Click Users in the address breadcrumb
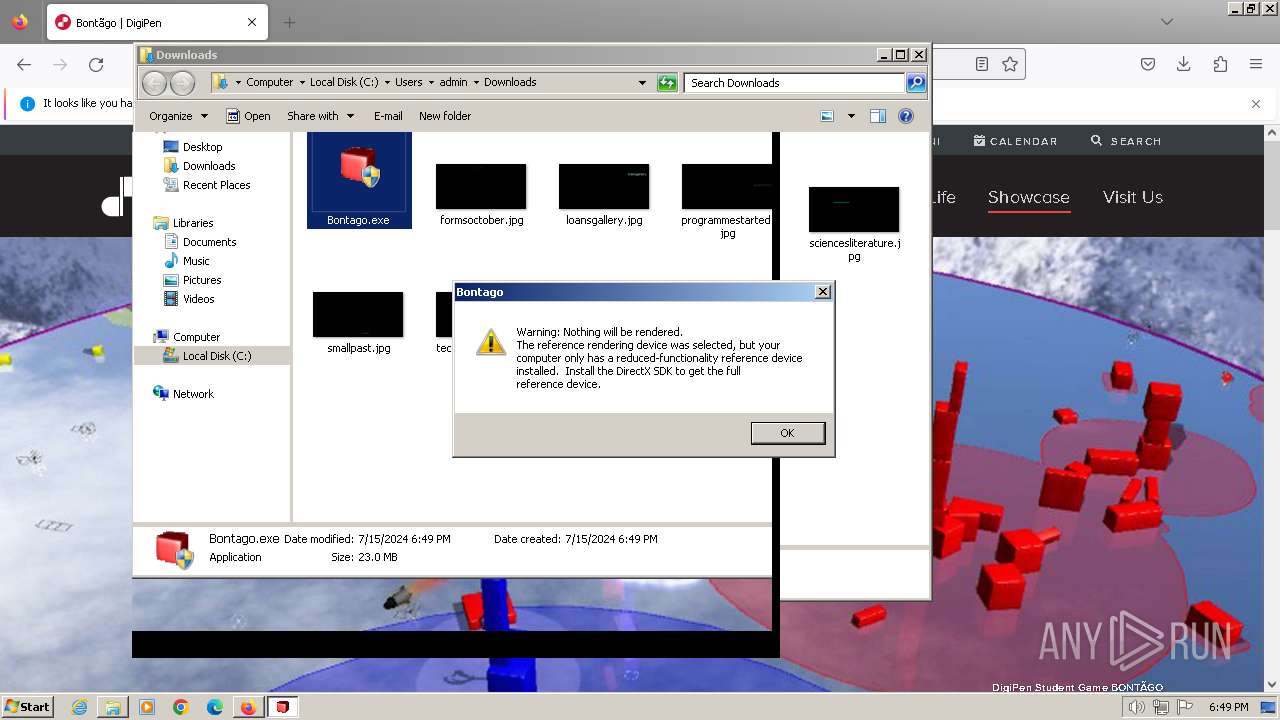The image size is (1280, 720). pos(408,82)
